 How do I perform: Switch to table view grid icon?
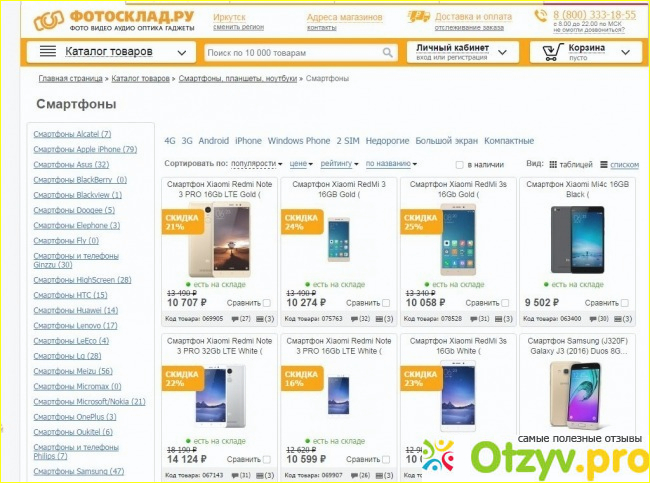click(553, 165)
